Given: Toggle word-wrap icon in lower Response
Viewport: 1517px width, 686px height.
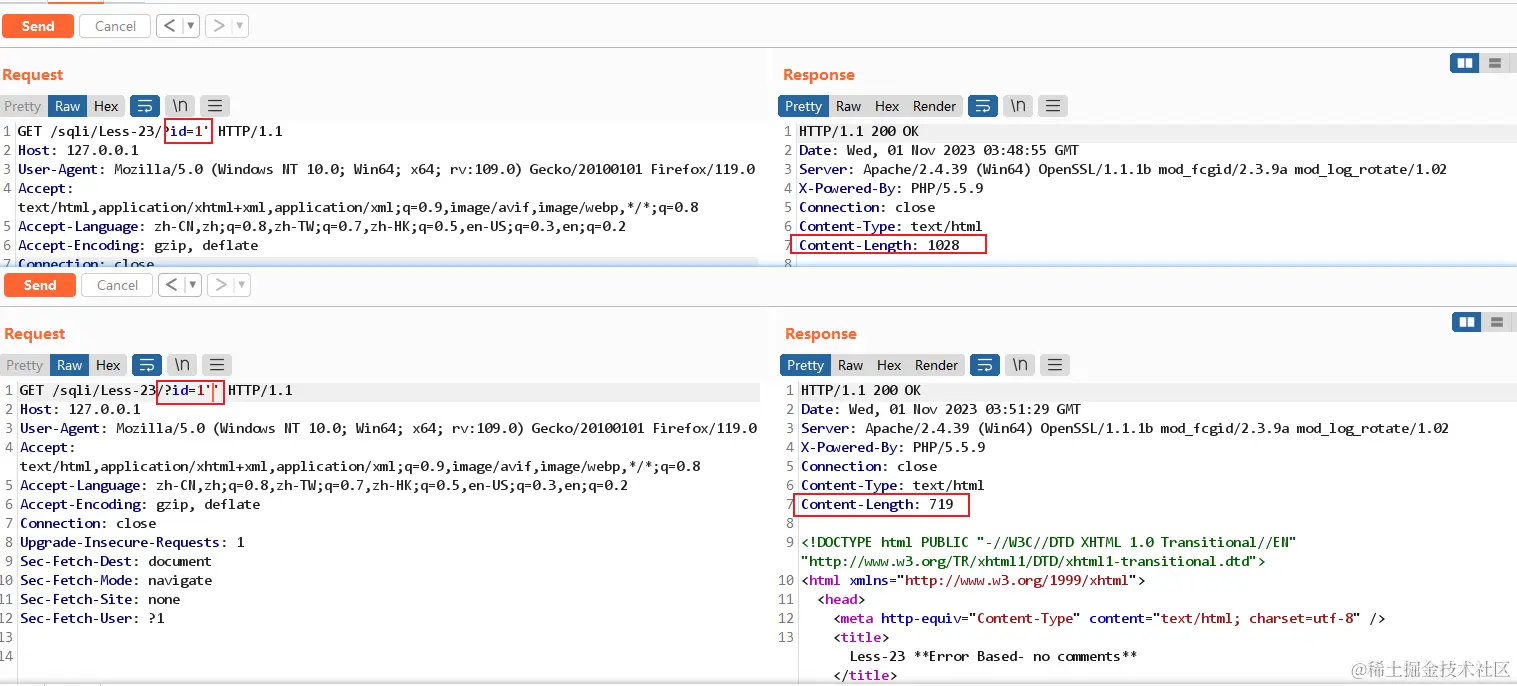Looking at the screenshot, I should coord(985,365).
